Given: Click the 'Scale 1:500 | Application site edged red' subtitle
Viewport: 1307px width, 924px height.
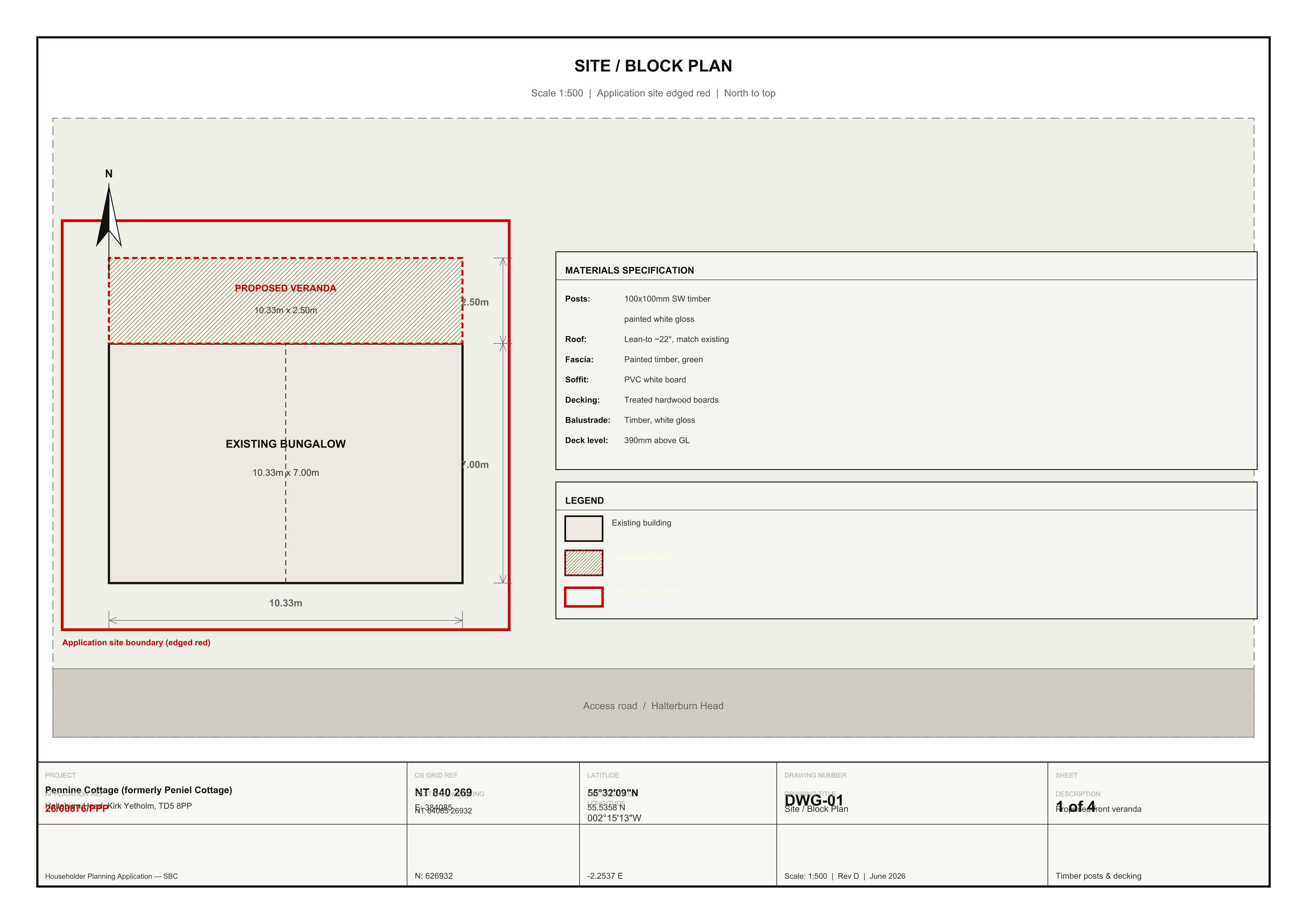Looking at the screenshot, I should tap(621, 93).
